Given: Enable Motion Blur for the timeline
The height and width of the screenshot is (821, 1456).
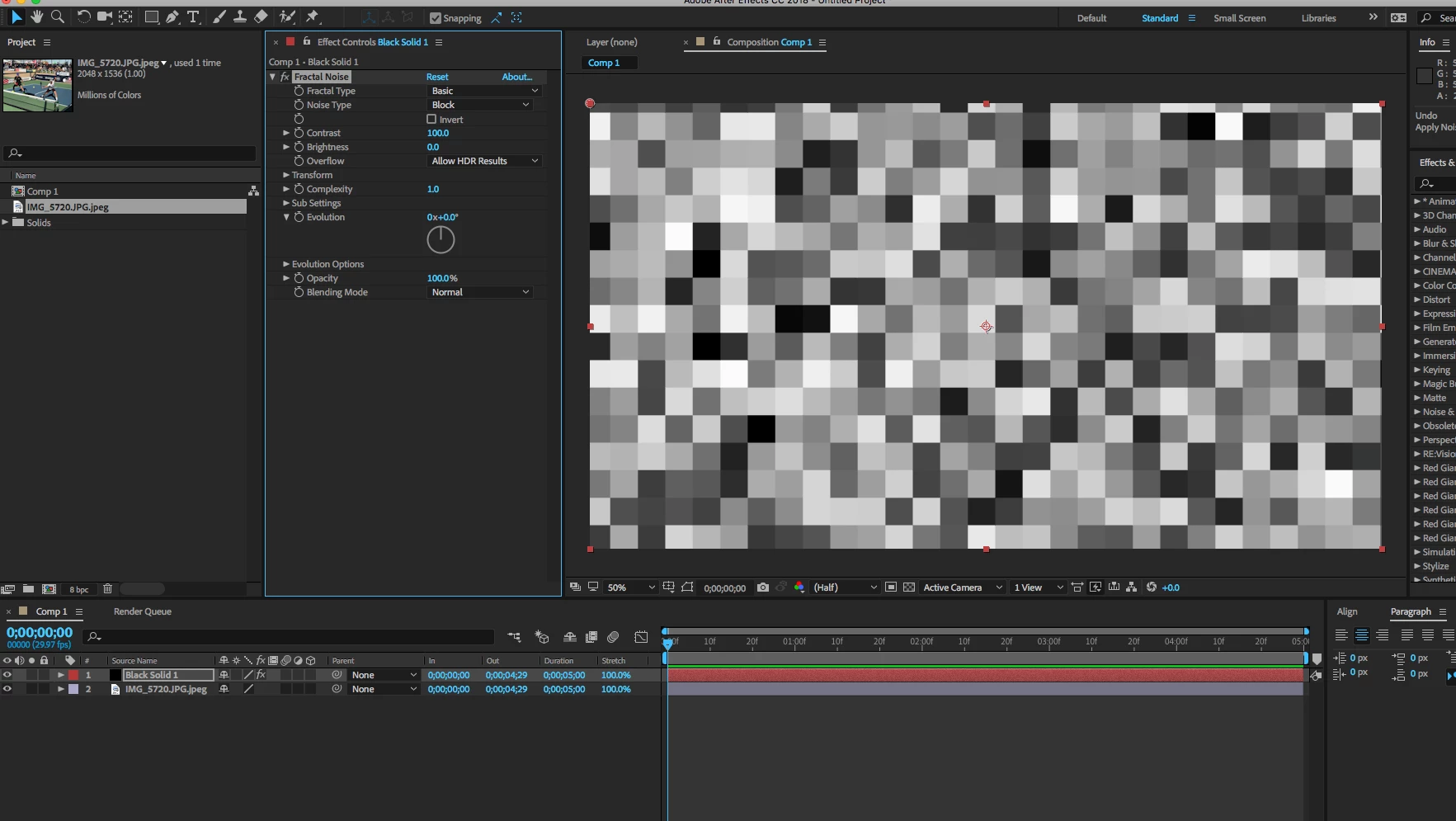Looking at the screenshot, I should pyautogui.click(x=613, y=637).
